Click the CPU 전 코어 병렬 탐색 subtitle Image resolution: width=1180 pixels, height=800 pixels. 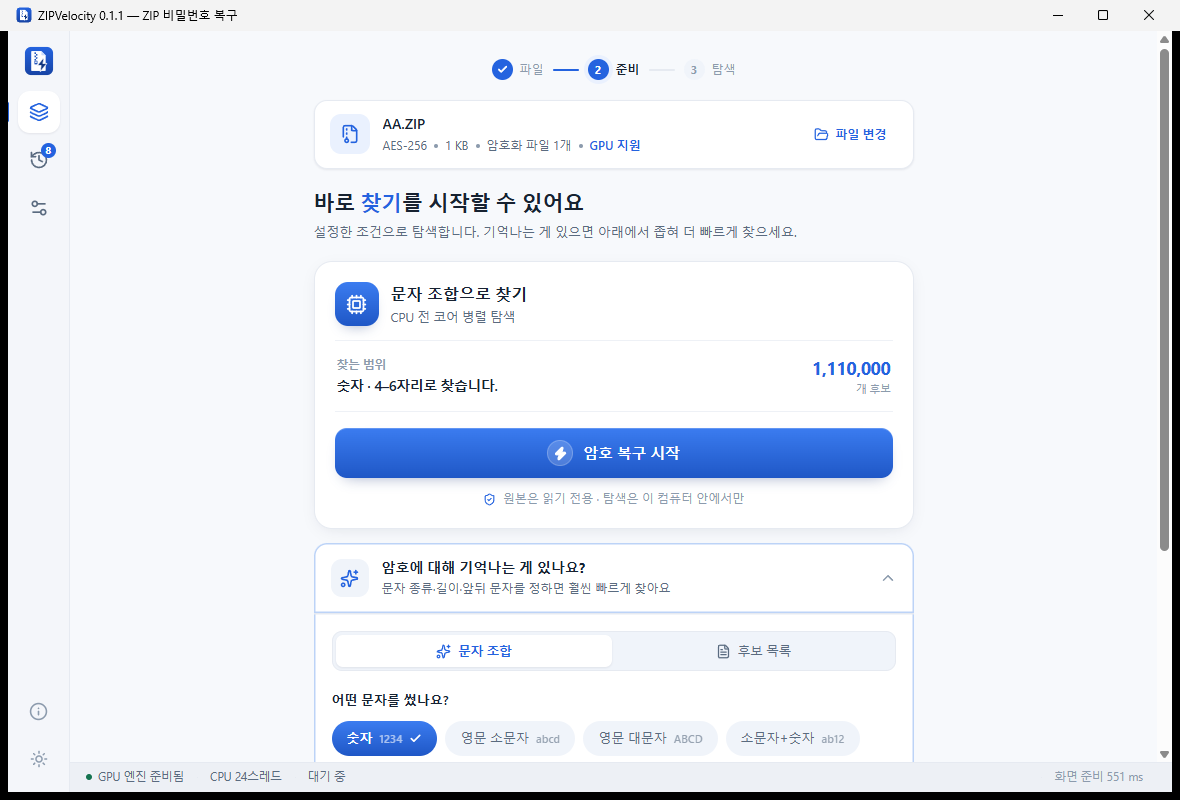click(452, 318)
